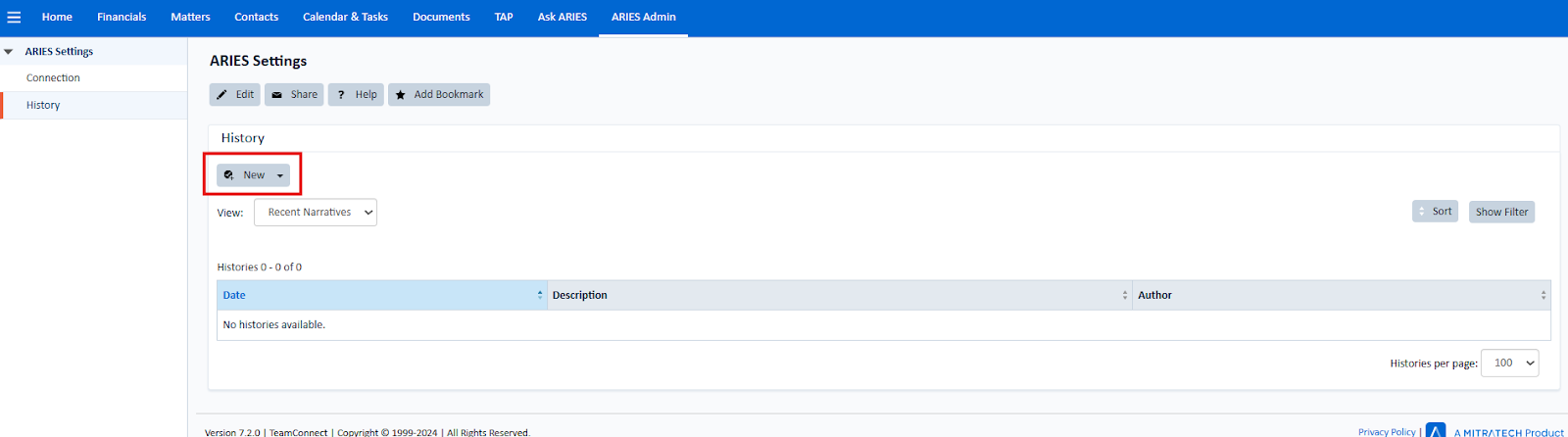Open the Contacts tab
This screenshot has width=1568, height=437.
(x=257, y=17)
